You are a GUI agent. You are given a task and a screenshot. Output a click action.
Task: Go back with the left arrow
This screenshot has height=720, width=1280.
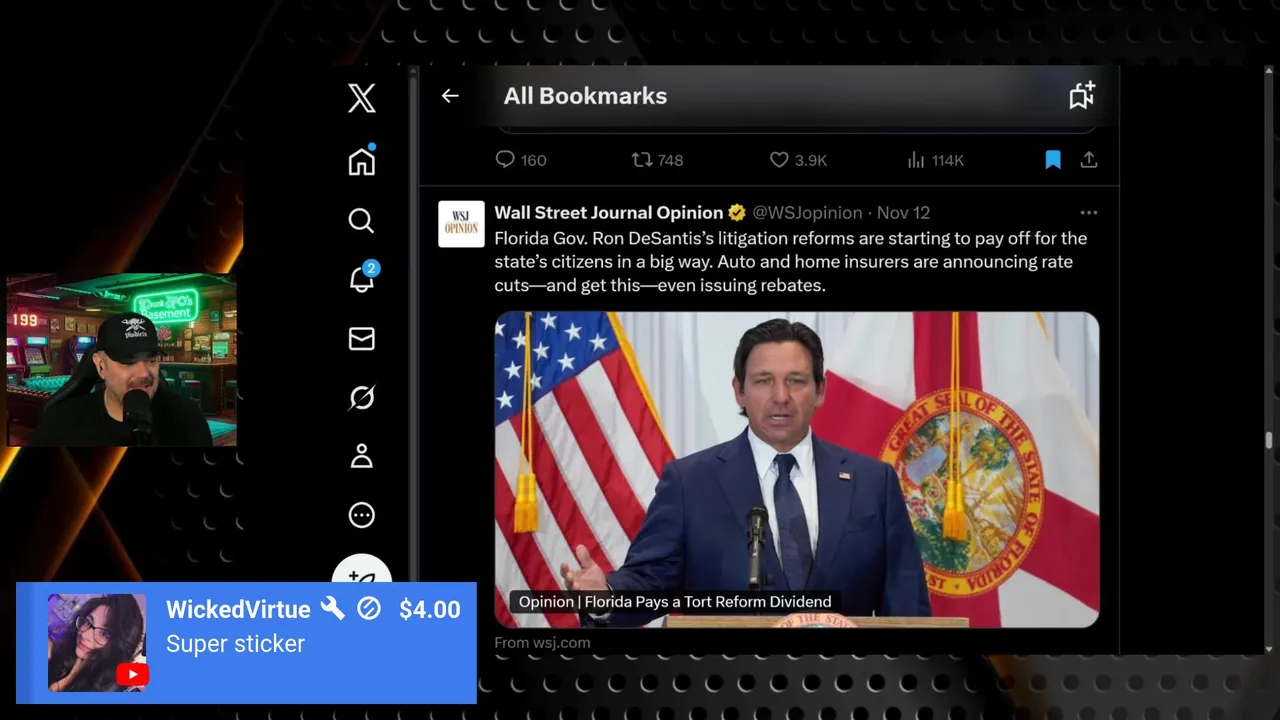pyautogui.click(x=450, y=96)
